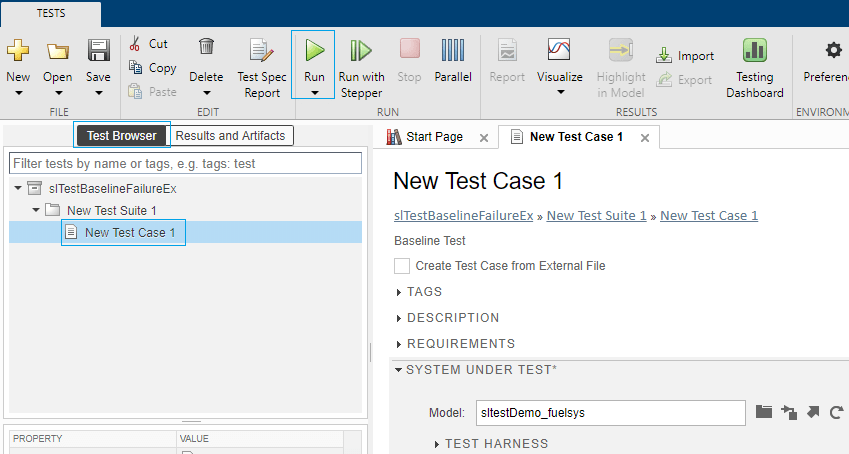Click the filter tests search field
849x454 pixels.
185,163
